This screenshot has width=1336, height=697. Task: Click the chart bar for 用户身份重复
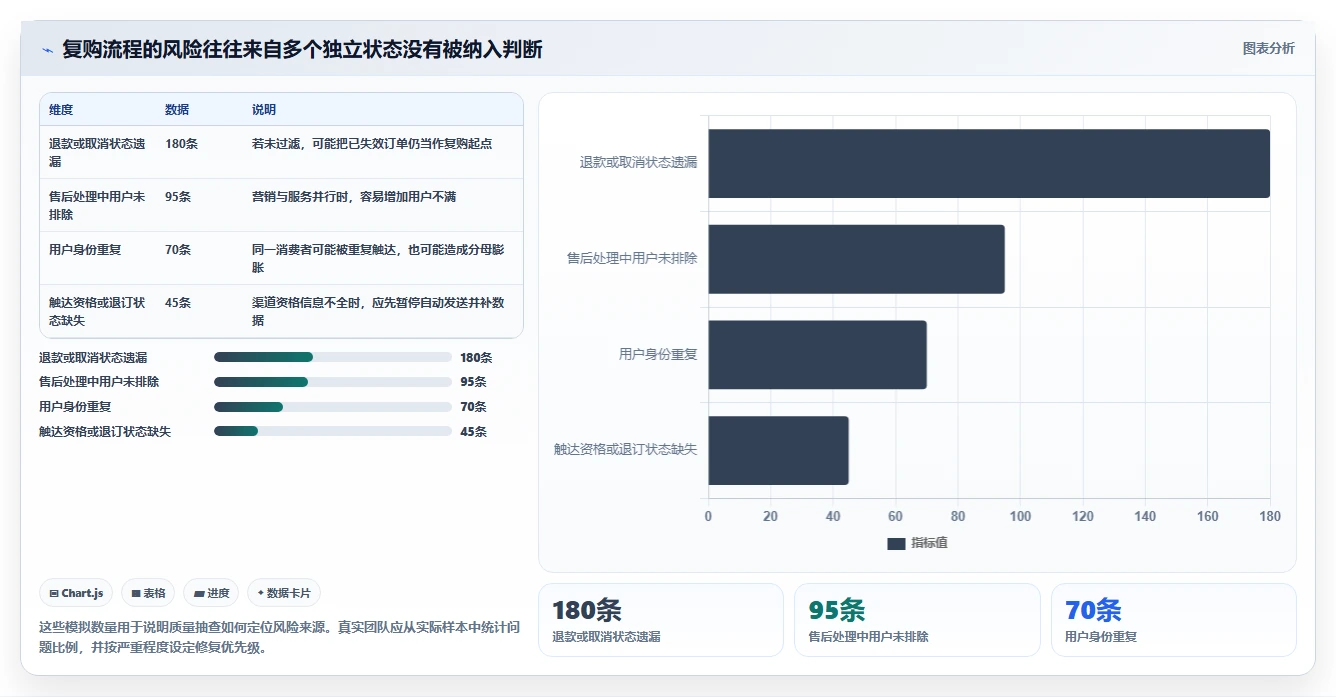(x=818, y=355)
